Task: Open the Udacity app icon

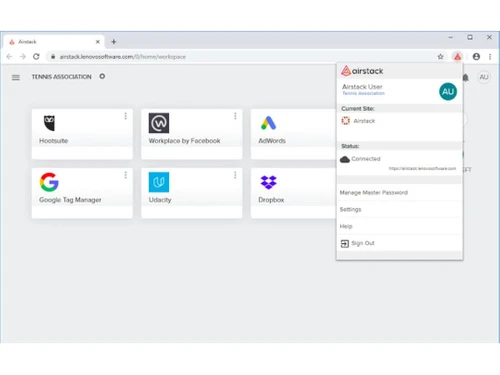Action: 159,182
